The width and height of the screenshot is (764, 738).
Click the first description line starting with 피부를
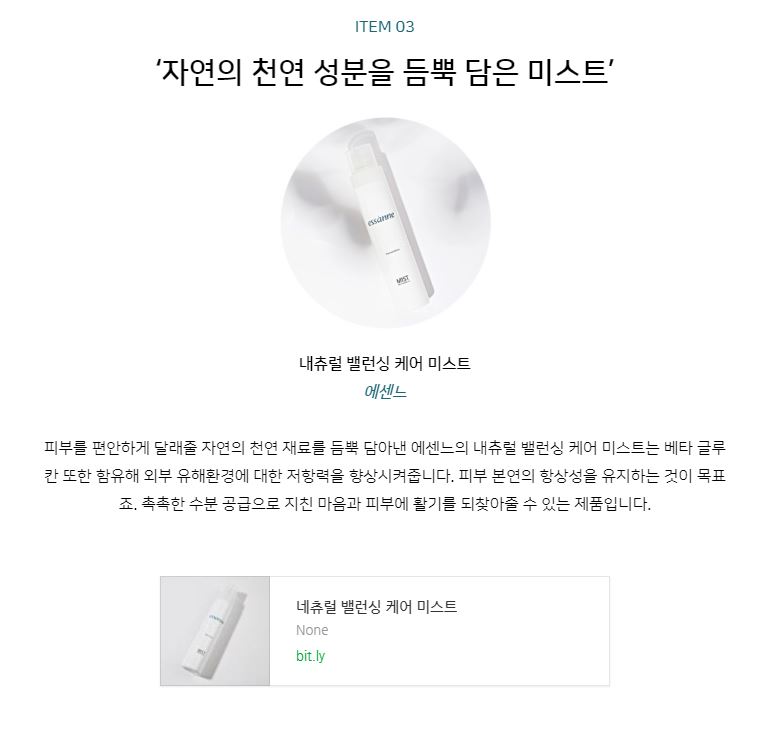385,447
